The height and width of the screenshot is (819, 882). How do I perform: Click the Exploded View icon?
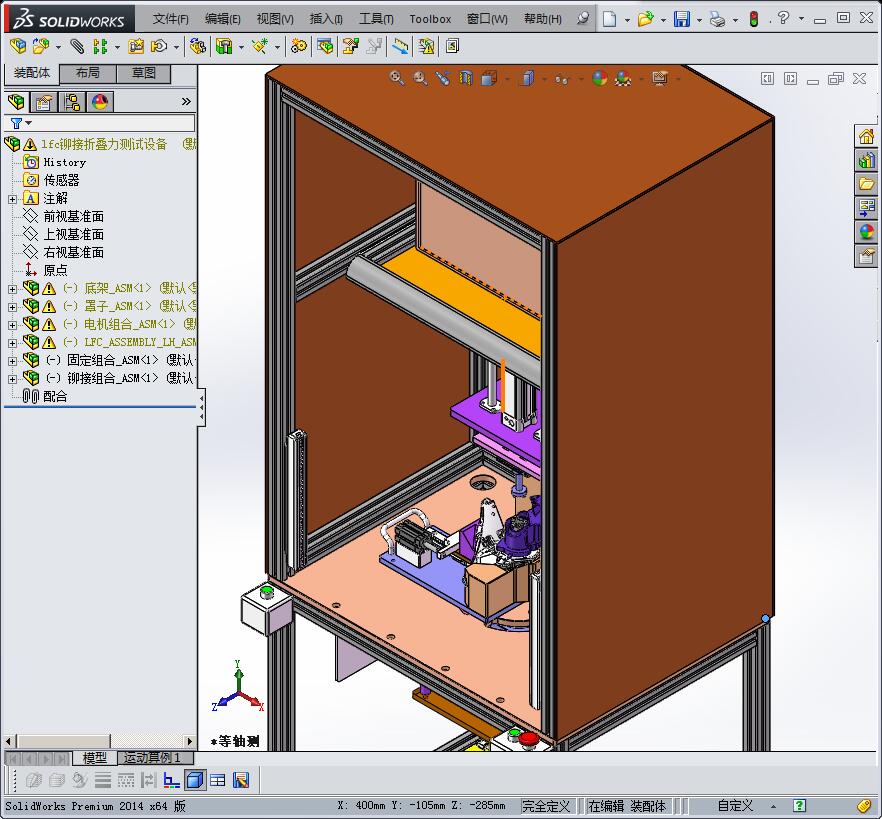[x=350, y=46]
